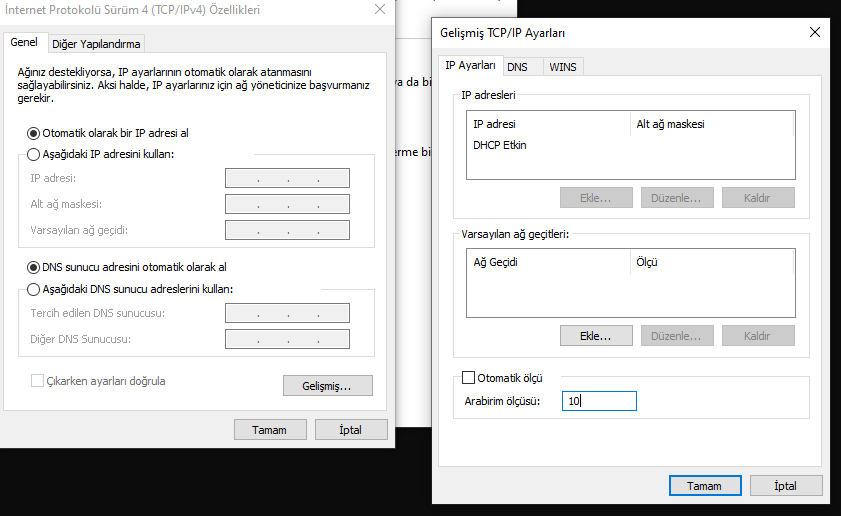Toggle 'Çıkarken ayarları doğrula' checkbox
The image size is (841, 516).
click(37, 381)
